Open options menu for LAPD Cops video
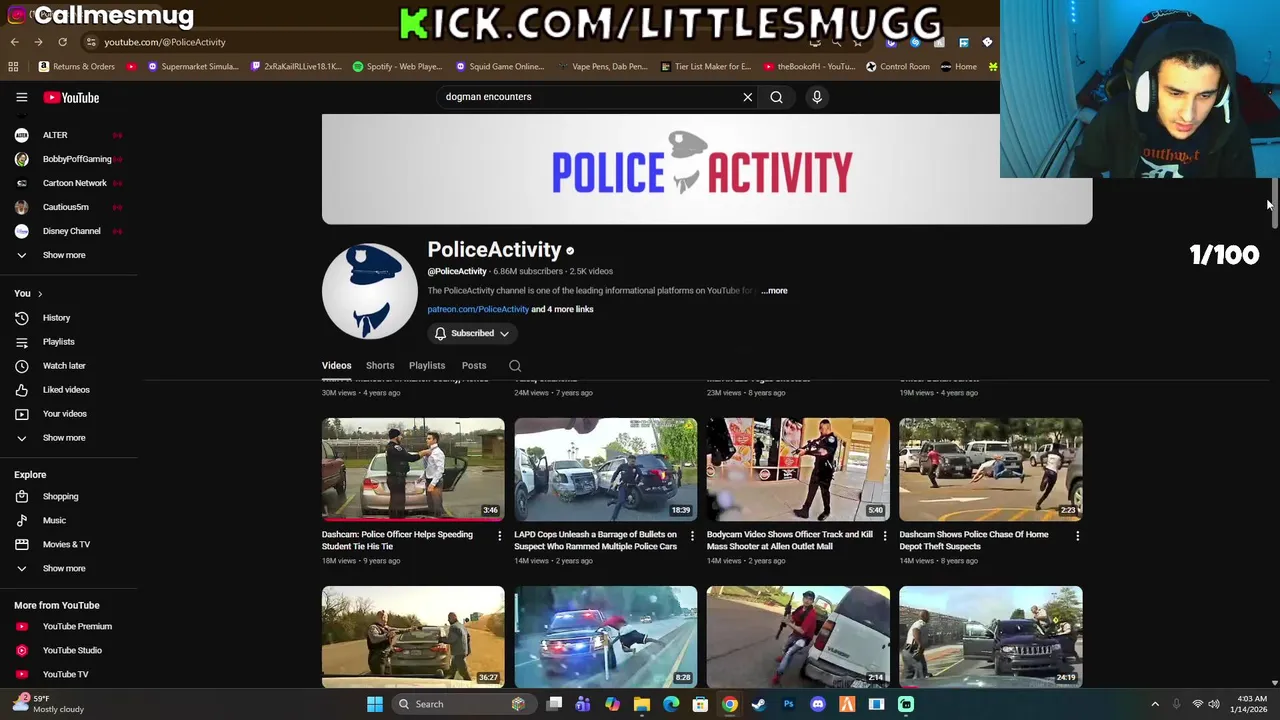The width and height of the screenshot is (1280, 720). (x=692, y=536)
